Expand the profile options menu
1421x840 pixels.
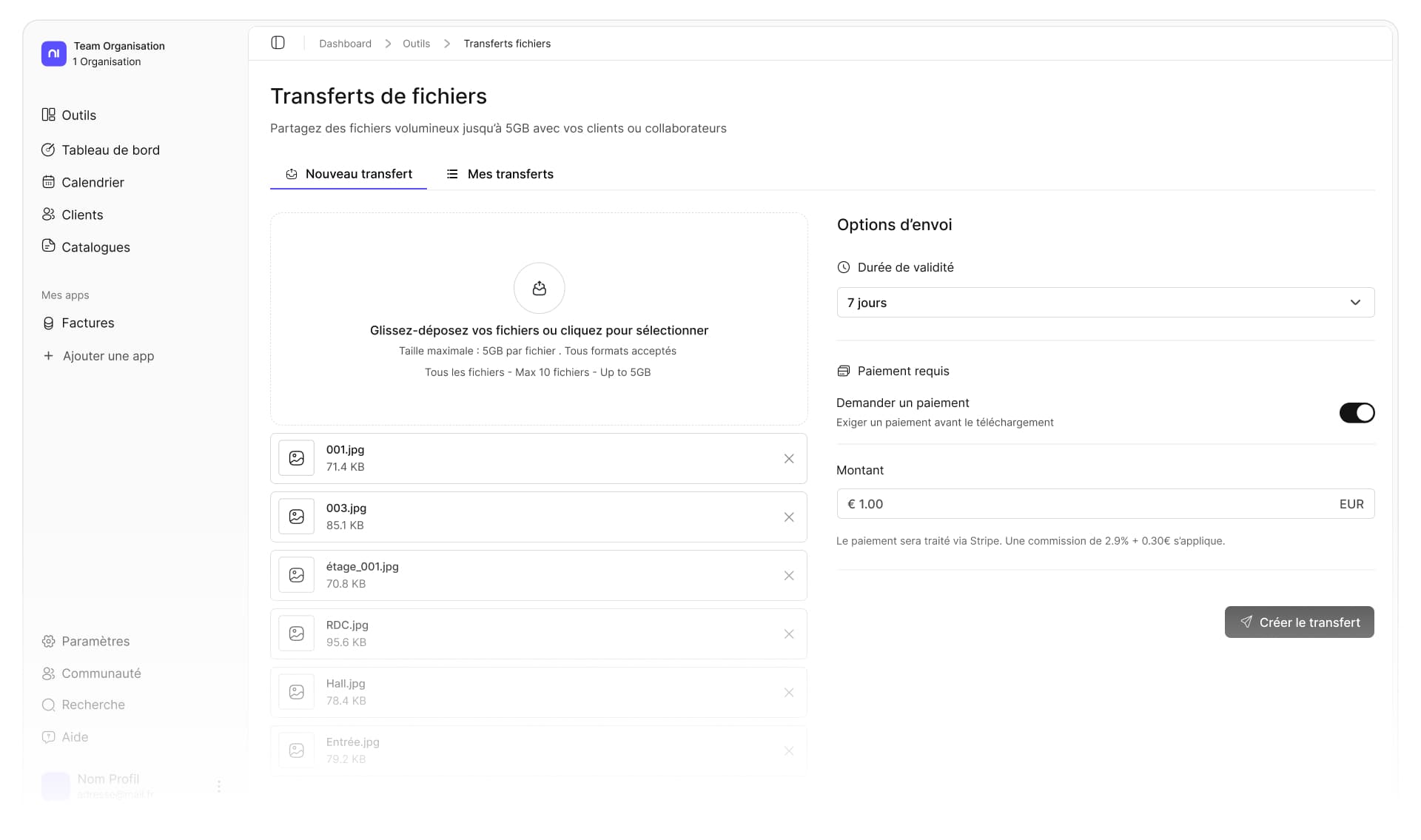218,787
